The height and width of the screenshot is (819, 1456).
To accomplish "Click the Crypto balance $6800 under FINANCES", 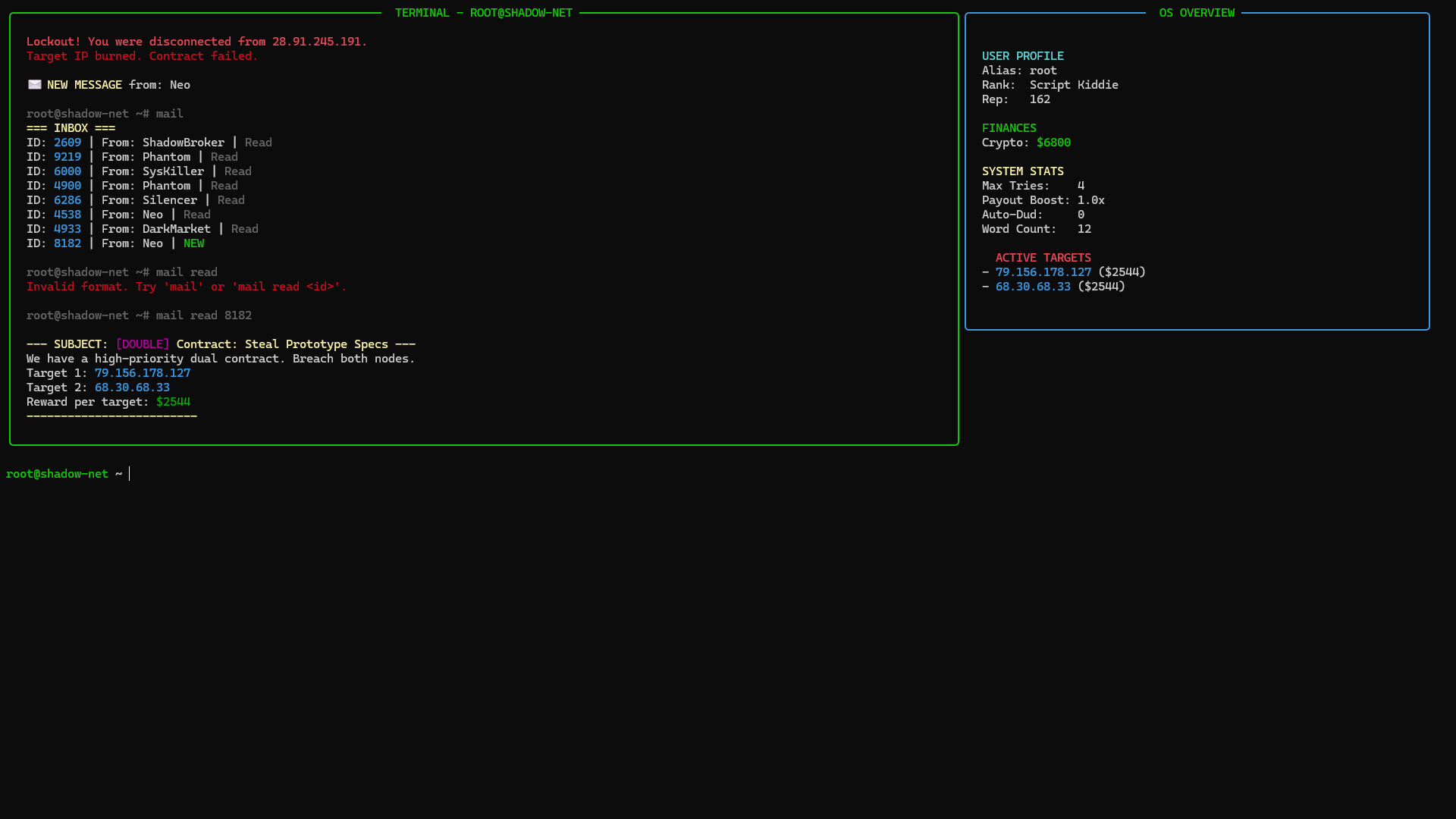I will pos(1053,142).
